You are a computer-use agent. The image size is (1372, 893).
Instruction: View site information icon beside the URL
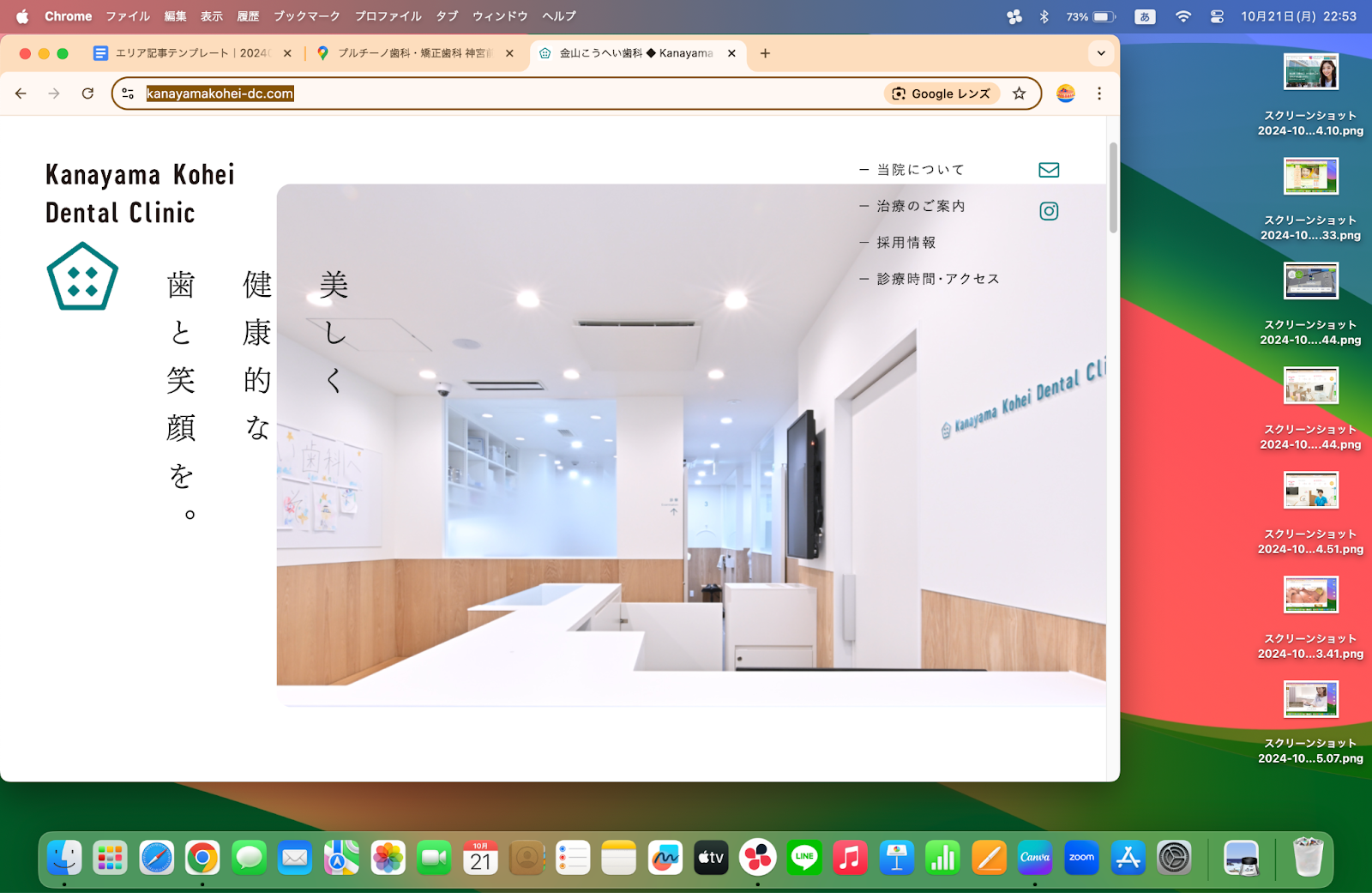(x=128, y=94)
